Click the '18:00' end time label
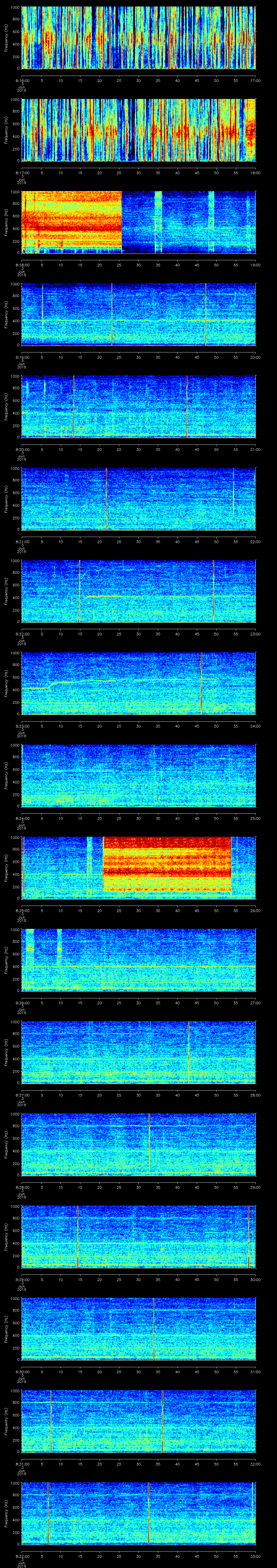The height and width of the screenshot is (1568, 277). pos(255,173)
